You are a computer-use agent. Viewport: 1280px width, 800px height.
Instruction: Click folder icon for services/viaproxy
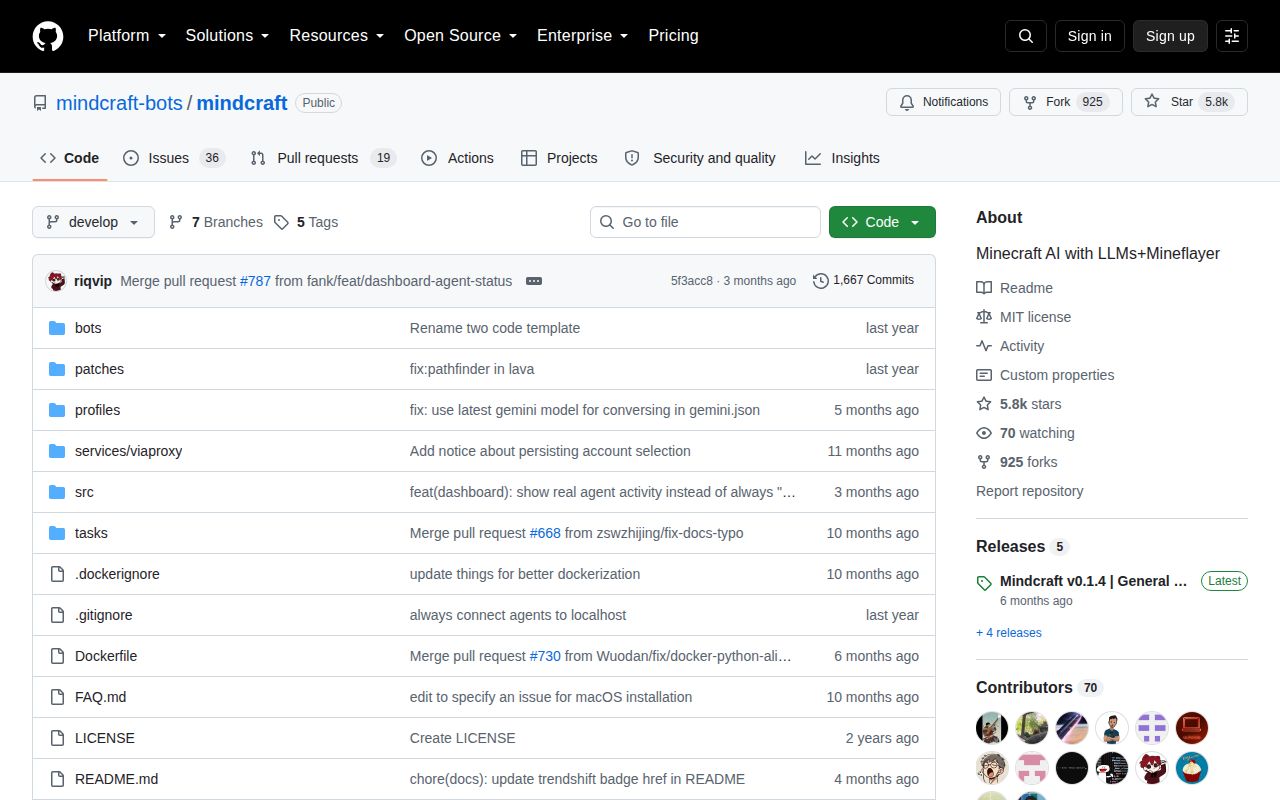[57, 451]
